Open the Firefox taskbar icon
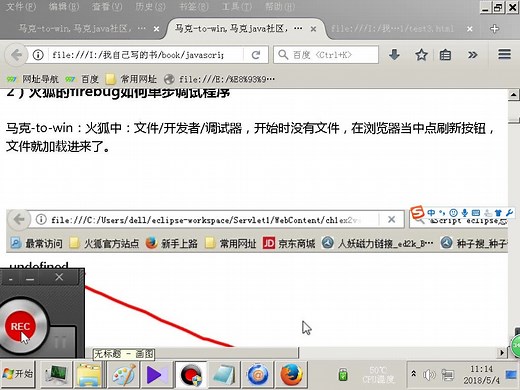The image size is (520, 390). click(x=291, y=374)
